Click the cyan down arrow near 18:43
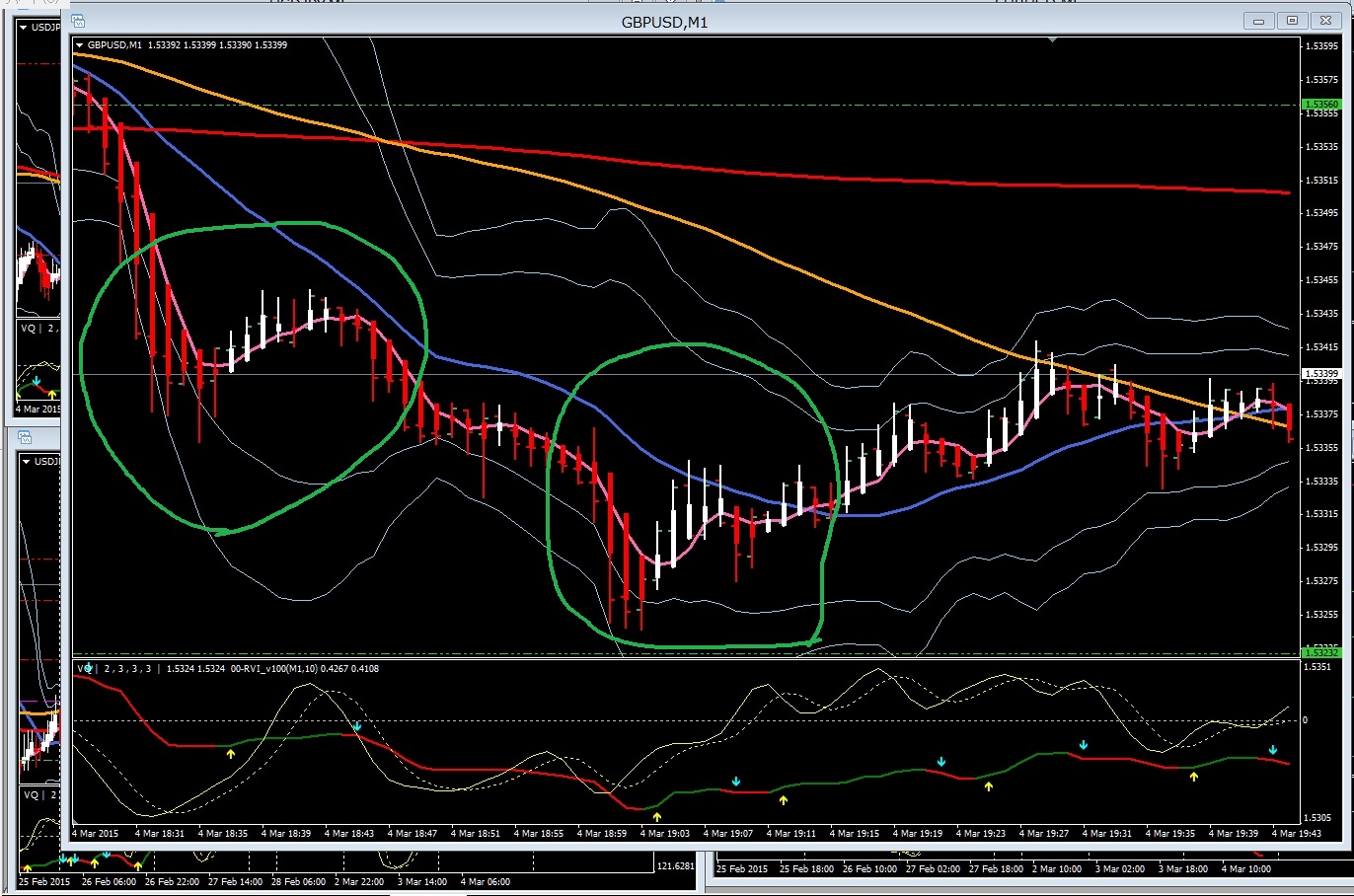Screen dimensions: 1354x896 pyautogui.click(x=357, y=727)
